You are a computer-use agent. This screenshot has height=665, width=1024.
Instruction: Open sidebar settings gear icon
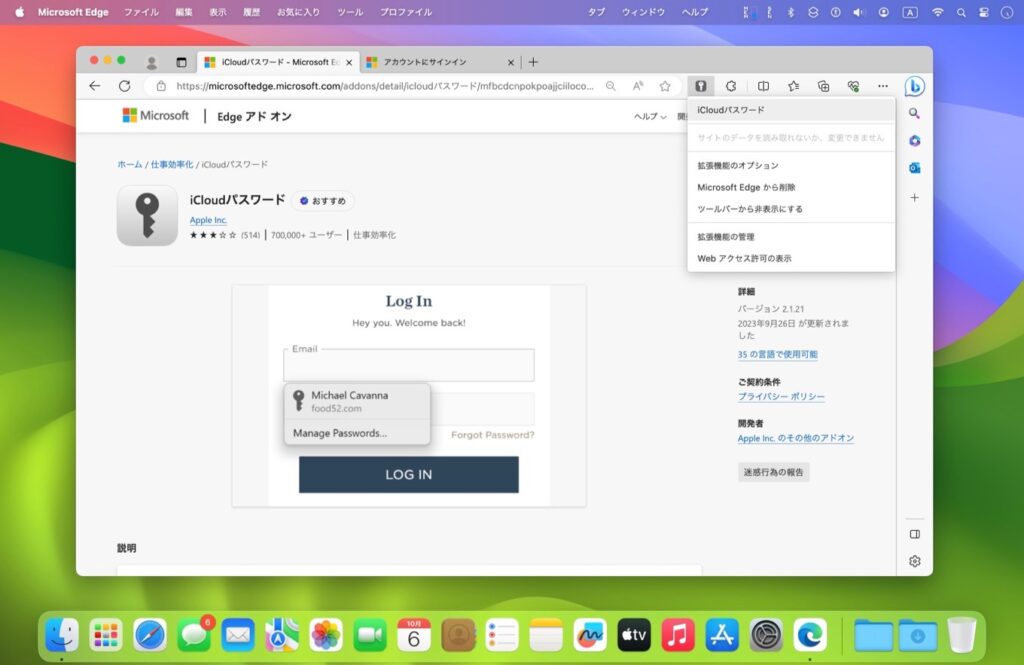tap(914, 561)
